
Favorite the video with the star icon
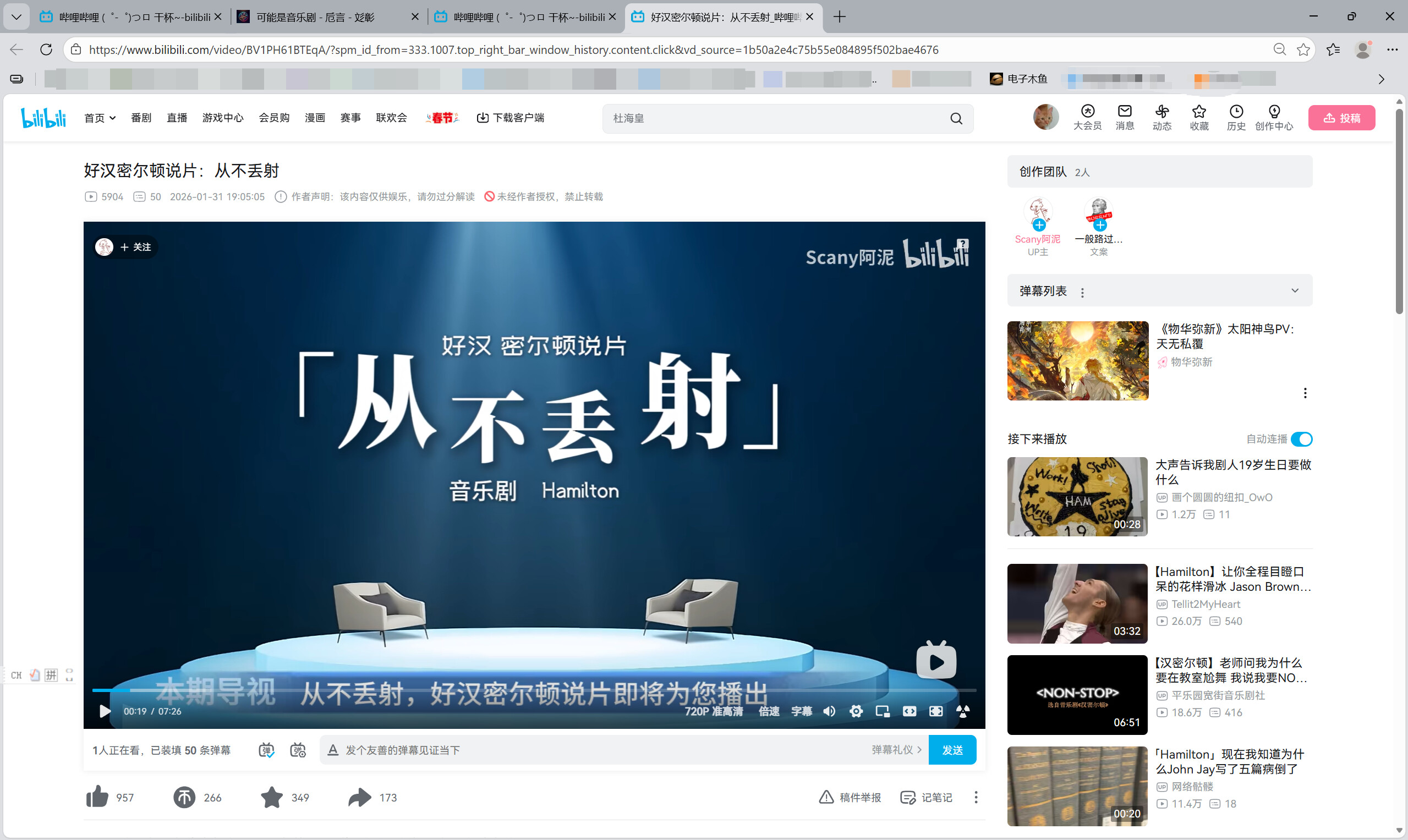272,797
